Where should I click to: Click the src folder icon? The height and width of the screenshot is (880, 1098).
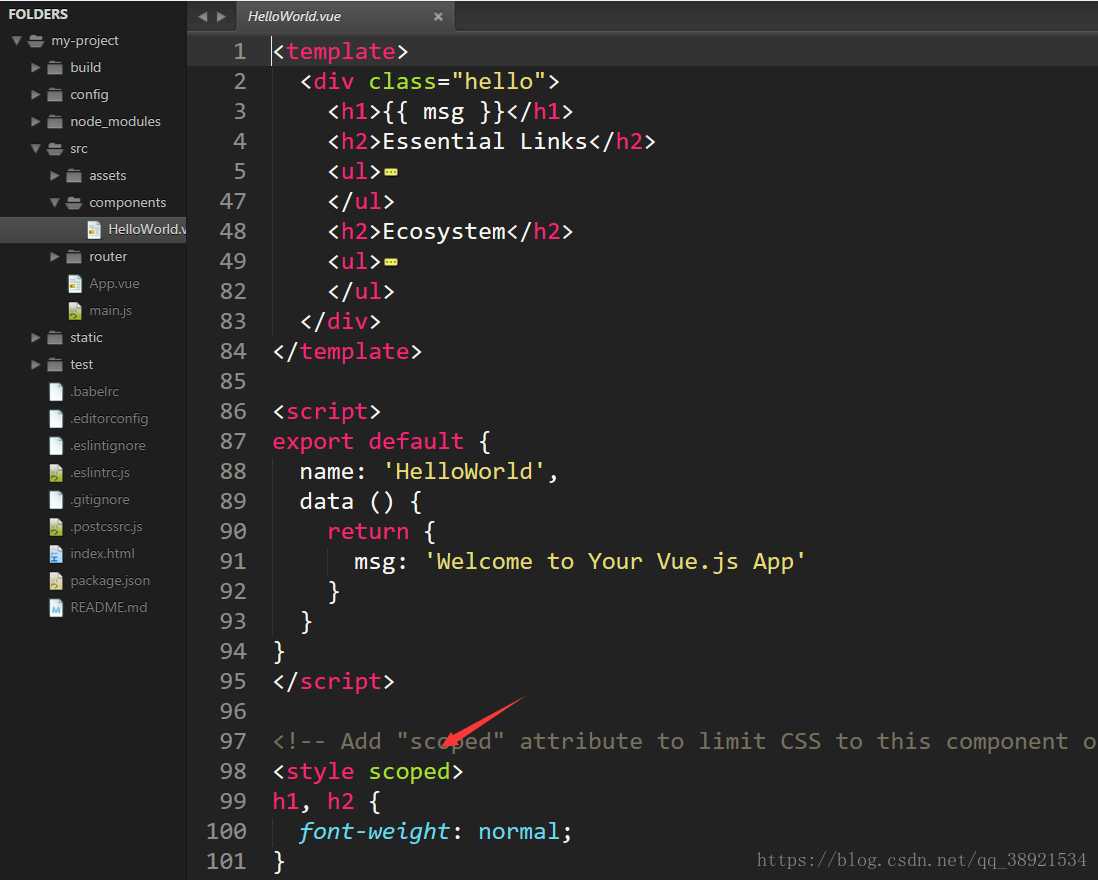(55, 148)
